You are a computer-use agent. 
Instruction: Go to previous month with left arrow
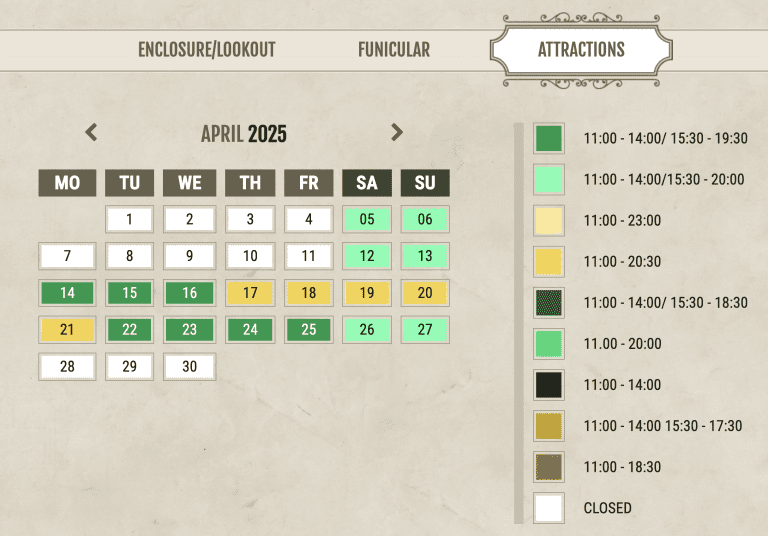click(91, 132)
